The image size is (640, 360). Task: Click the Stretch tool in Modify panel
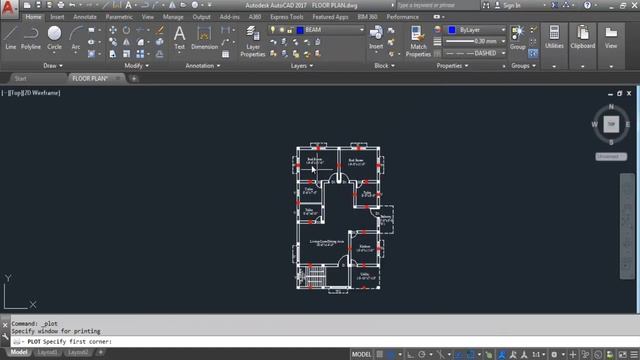(x=113, y=54)
